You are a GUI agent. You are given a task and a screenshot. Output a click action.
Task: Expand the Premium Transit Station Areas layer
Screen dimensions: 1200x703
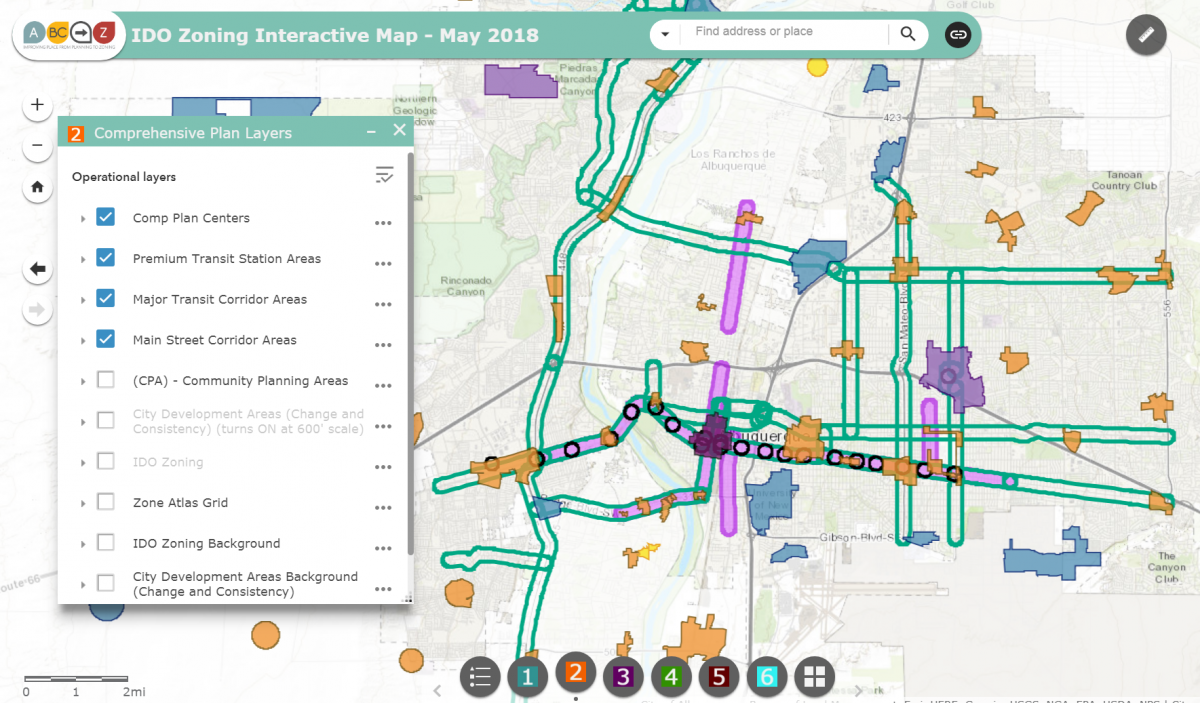point(83,259)
